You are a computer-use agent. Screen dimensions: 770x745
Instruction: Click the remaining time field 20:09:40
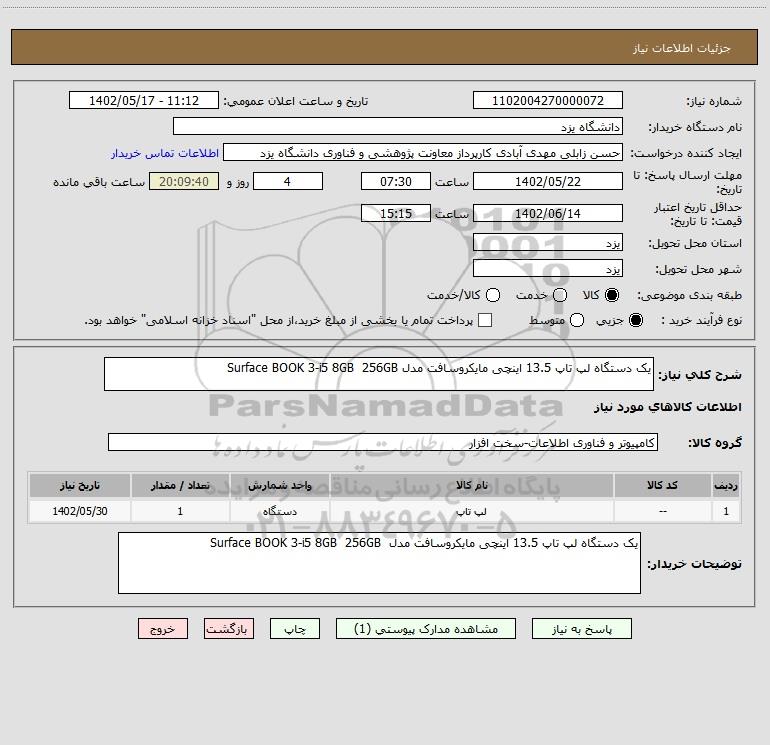click(x=184, y=181)
